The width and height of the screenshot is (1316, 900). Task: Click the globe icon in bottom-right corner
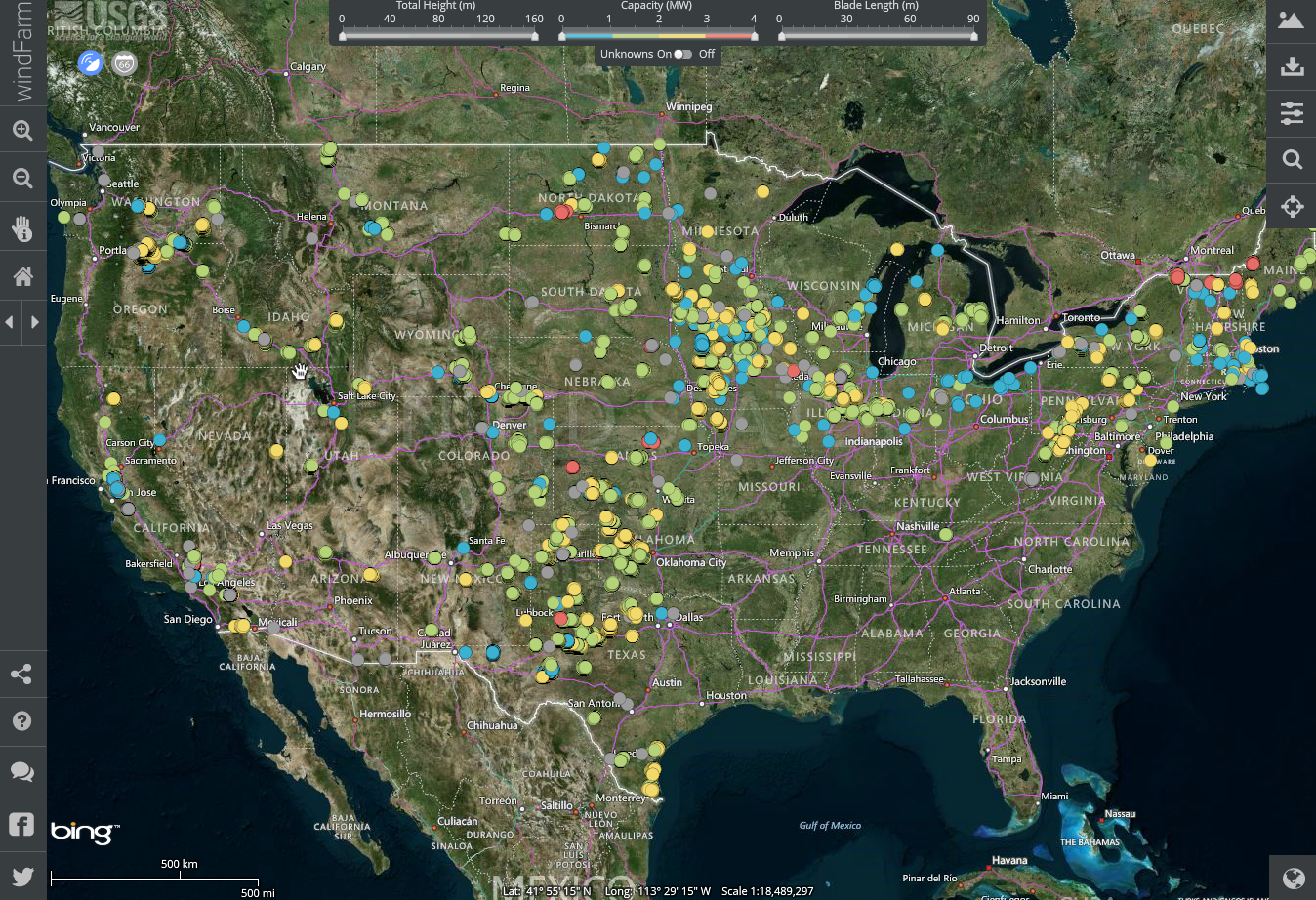coord(1293,878)
